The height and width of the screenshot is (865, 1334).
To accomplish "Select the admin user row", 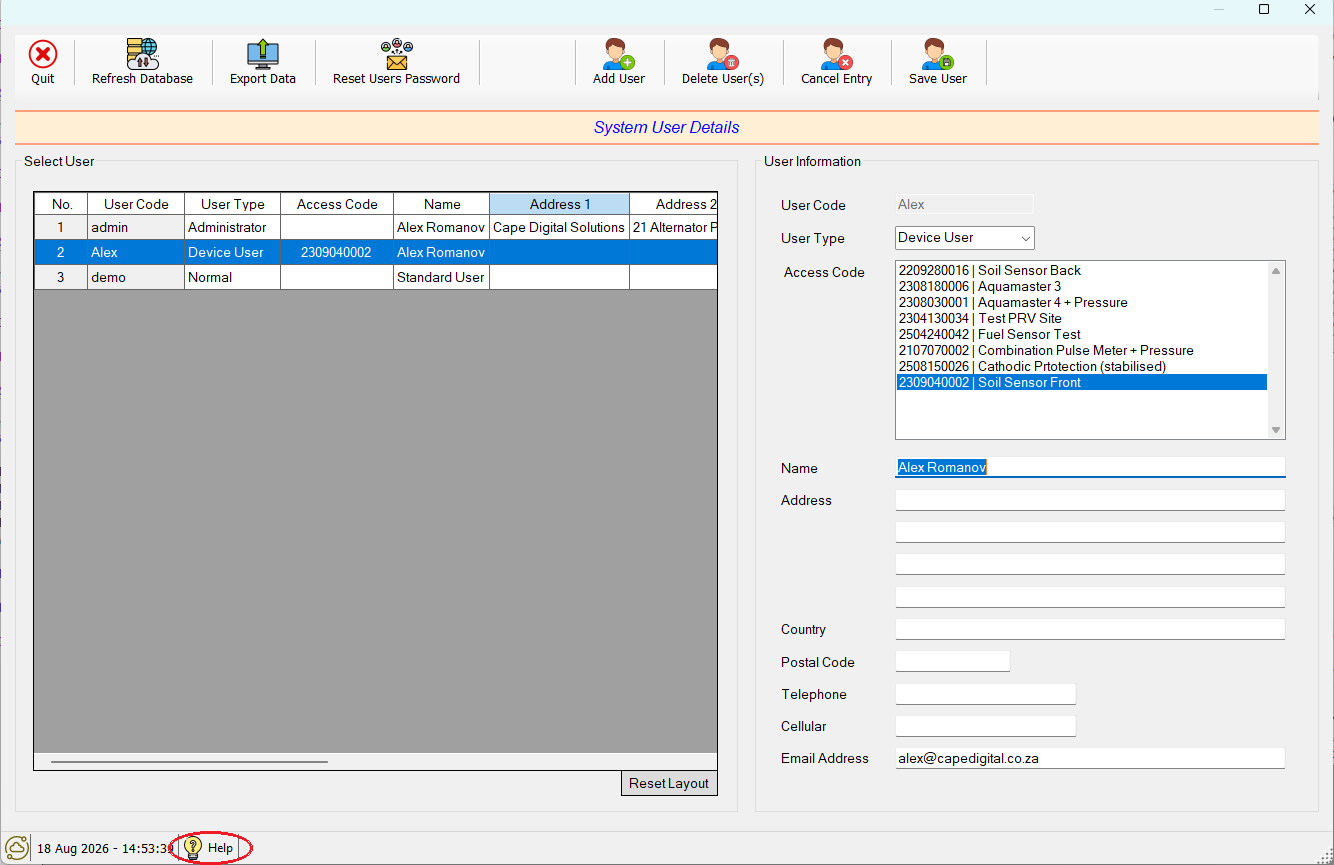I will (x=376, y=227).
